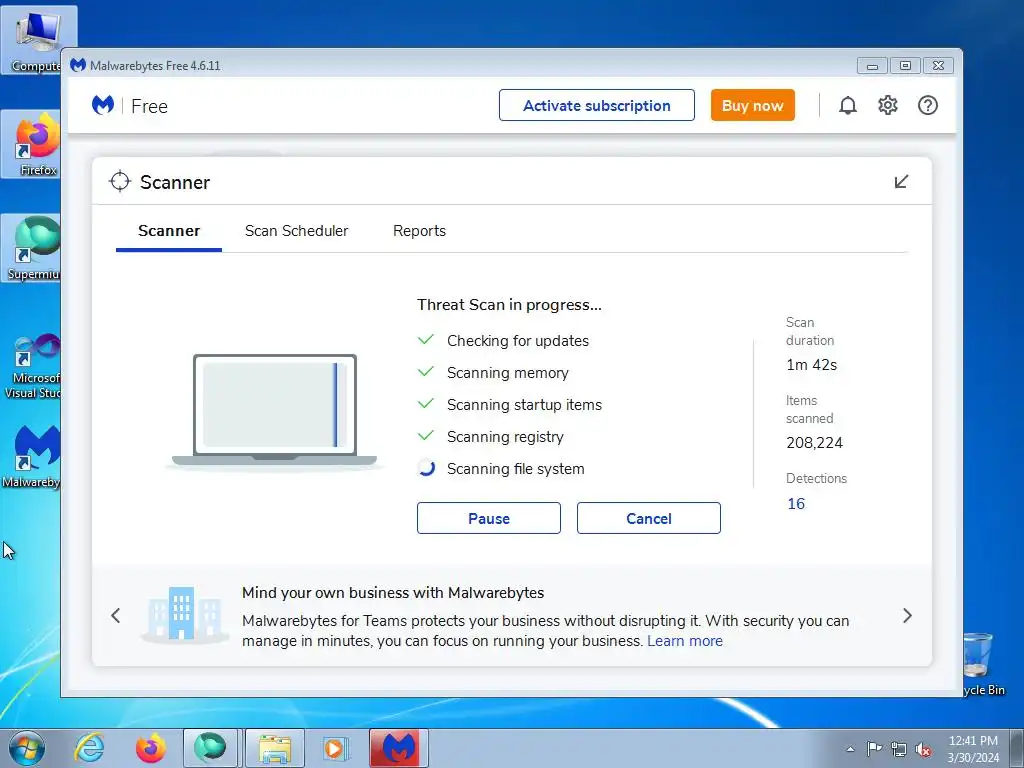Click the Malwarebytes title bar logo
Image resolution: width=1024 pixels, height=768 pixels.
pyautogui.click(x=78, y=65)
